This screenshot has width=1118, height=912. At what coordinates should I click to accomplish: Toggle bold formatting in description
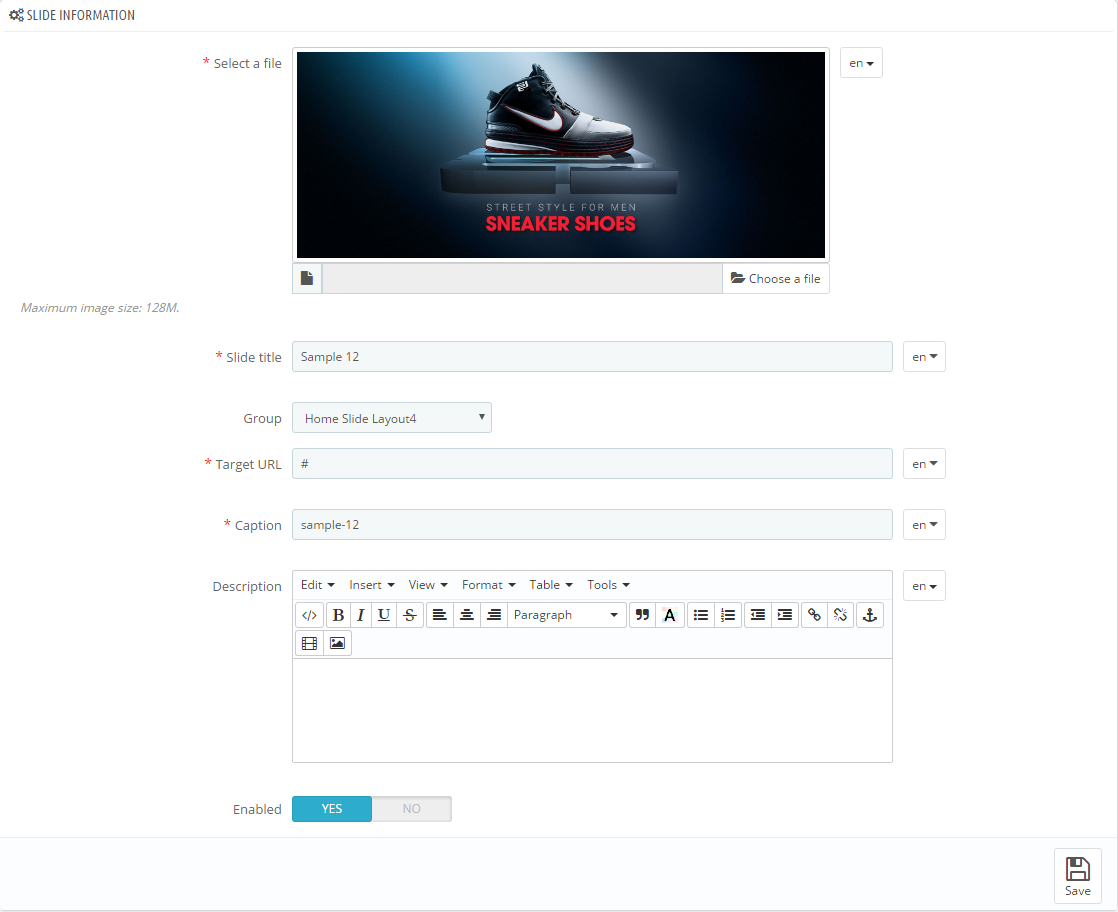pos(339,615)
